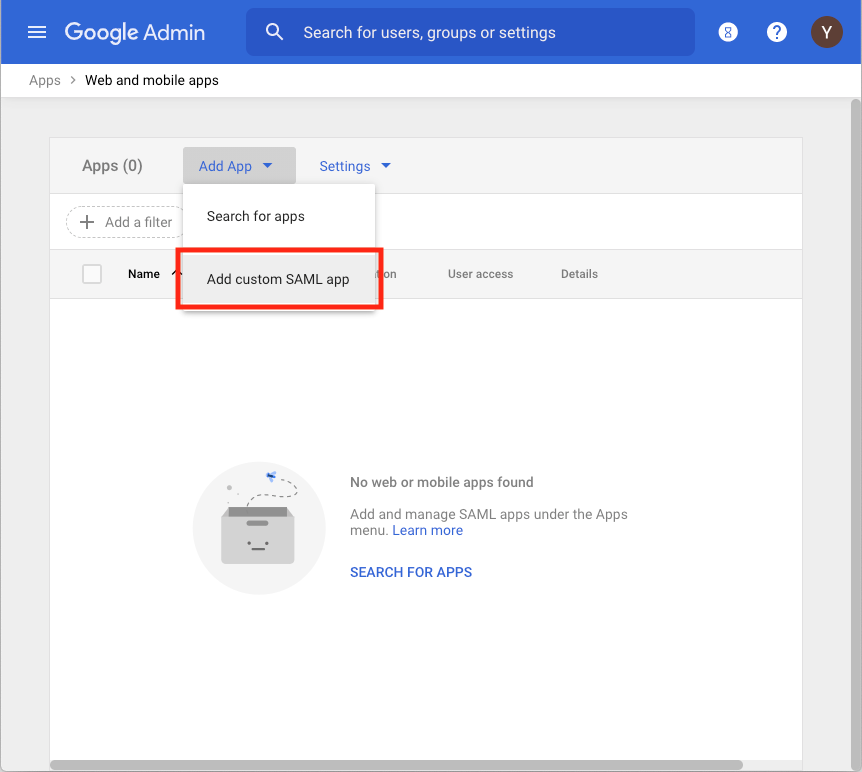Open the Y account avatar

pyautogui.click(x=826, y=32)
